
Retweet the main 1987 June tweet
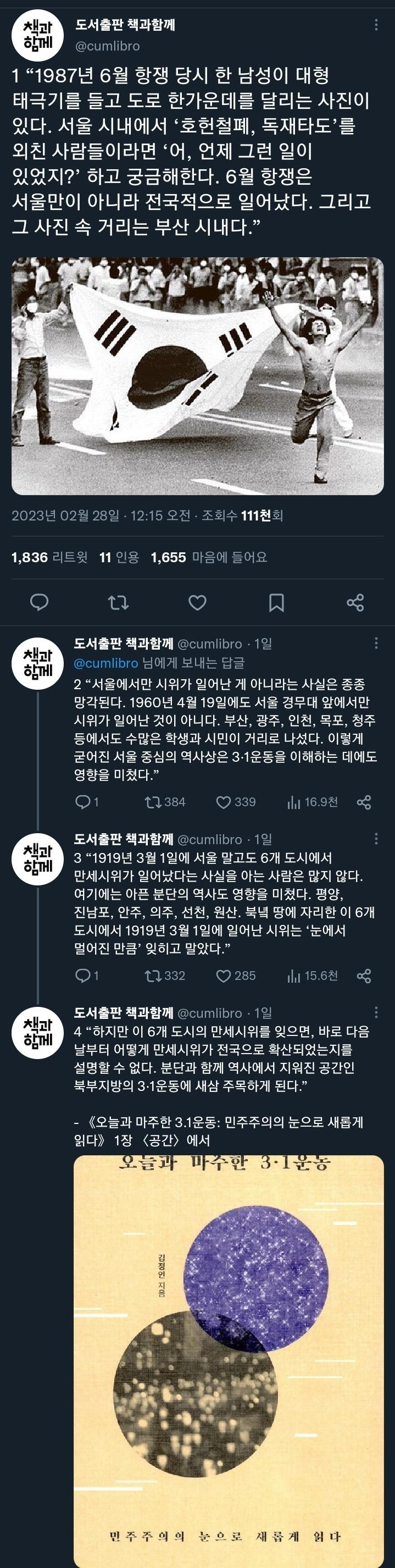pos(118,602)
